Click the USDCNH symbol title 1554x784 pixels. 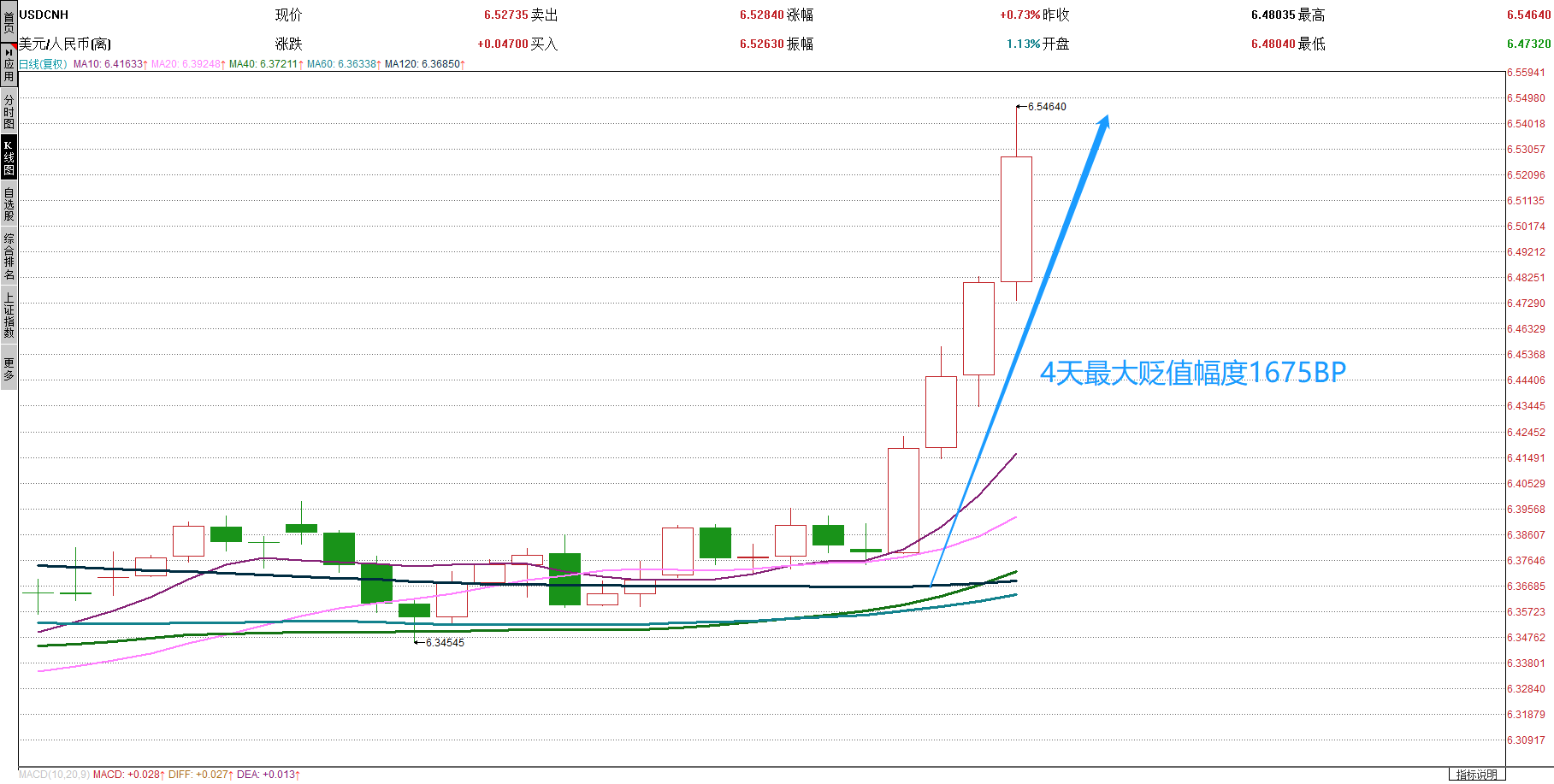coord(44,15)
